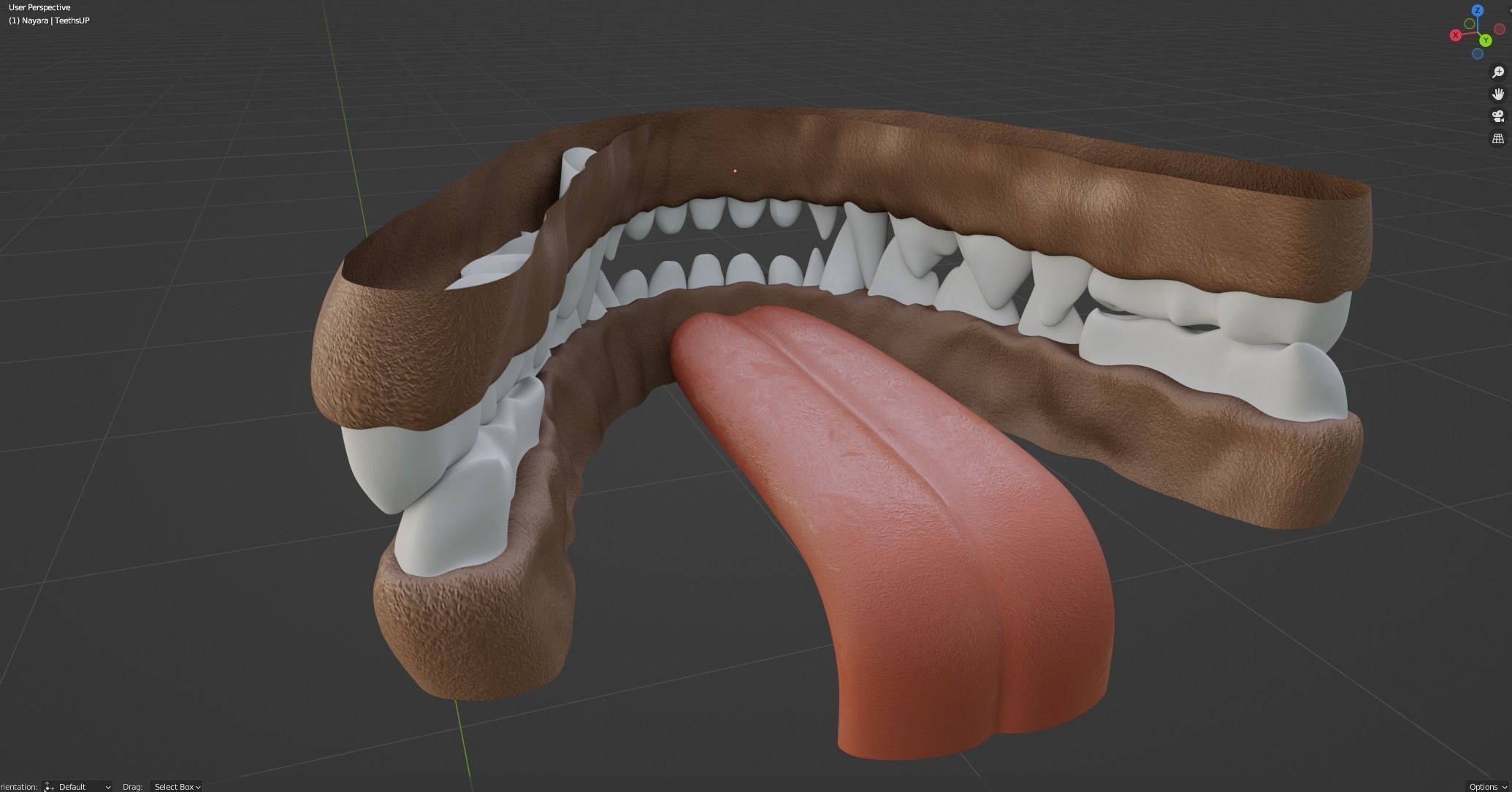This screenshot has height=792, width=1512.
Task: Open the Drag Select Box dropdown
Action: point(176,786)
